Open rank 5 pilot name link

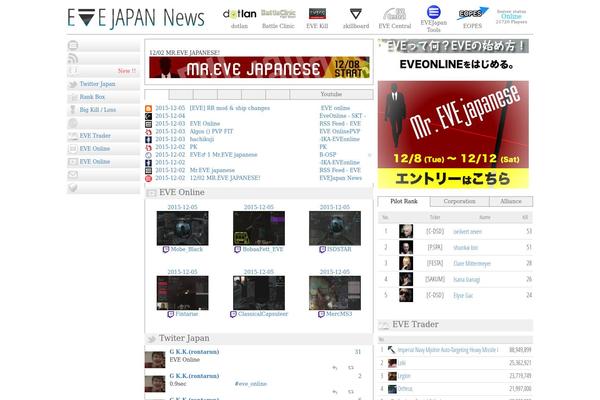click(x=463, y=296)
